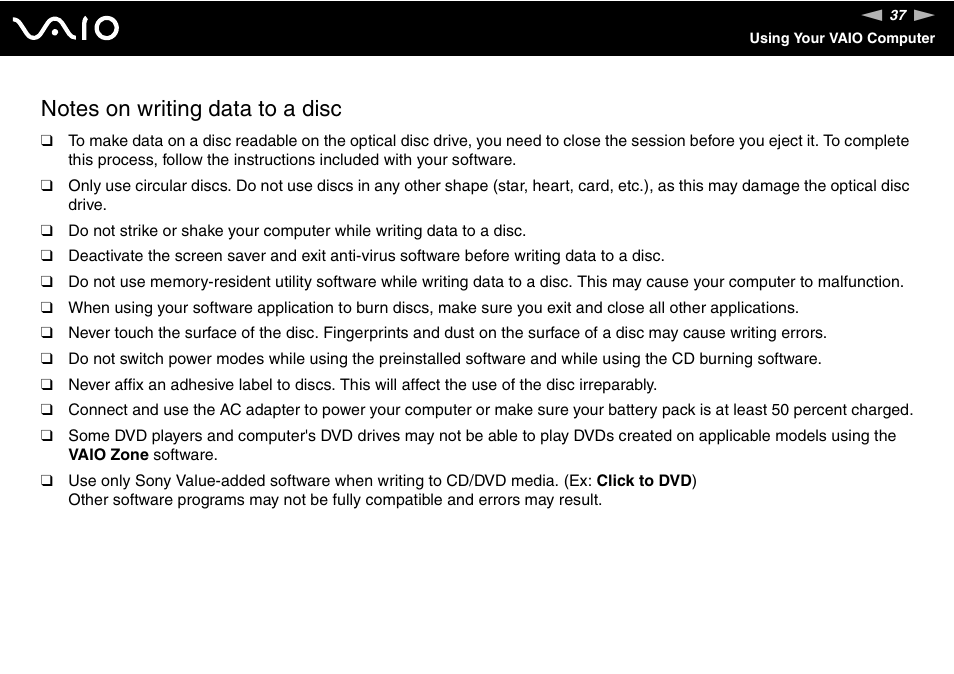954x674 pixels.
Task: Select bullet beside exit and close all applications
Action: [47, 308]
